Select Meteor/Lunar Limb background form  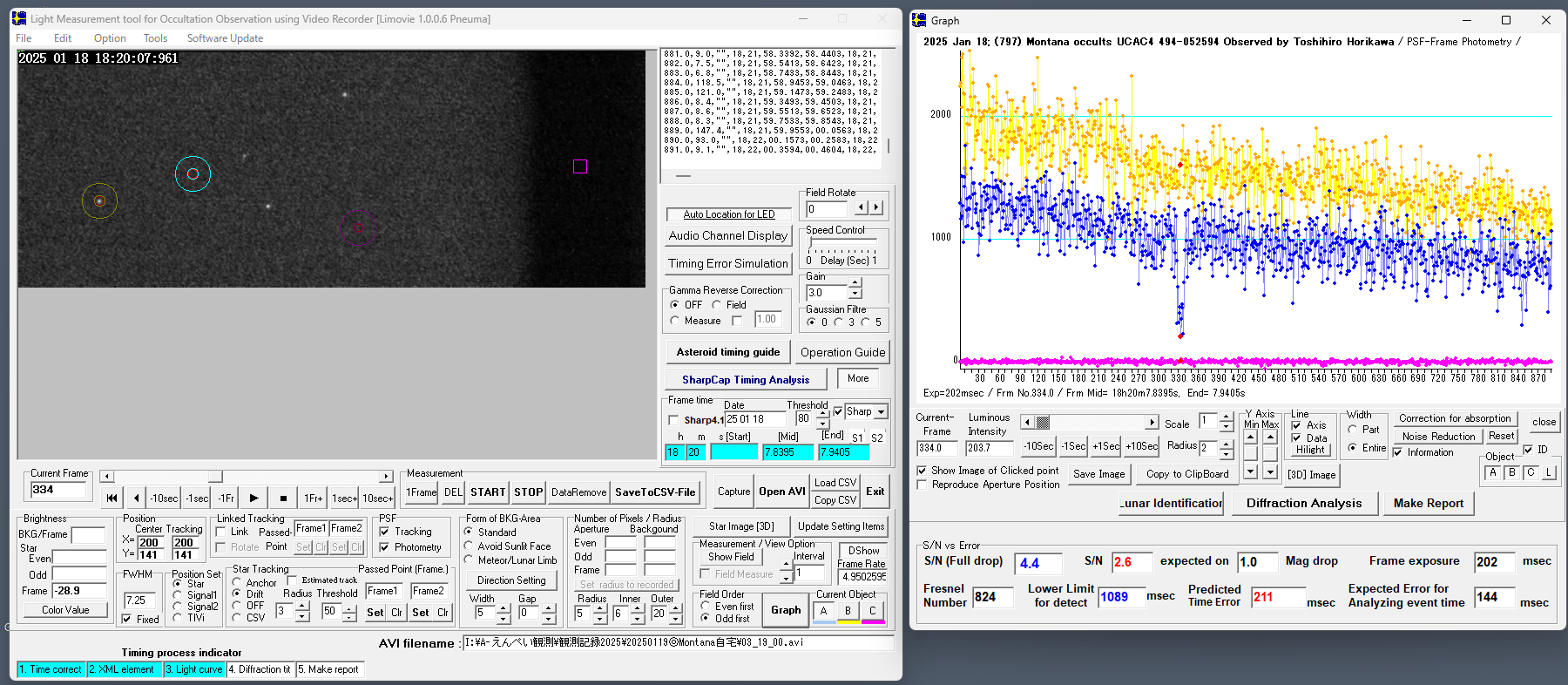point(469,560)
